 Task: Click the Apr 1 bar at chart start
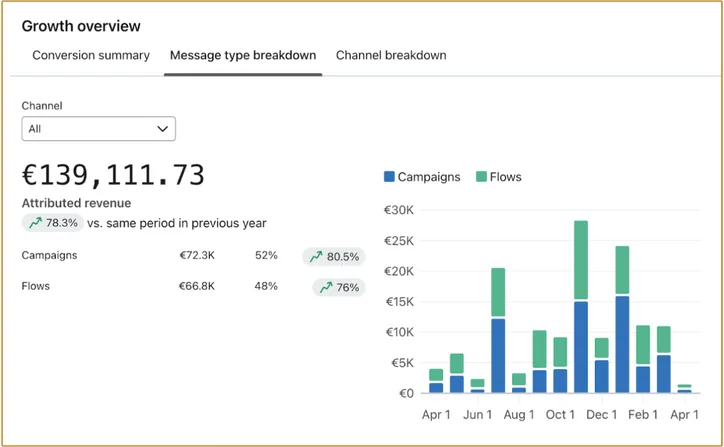[436, 381]
